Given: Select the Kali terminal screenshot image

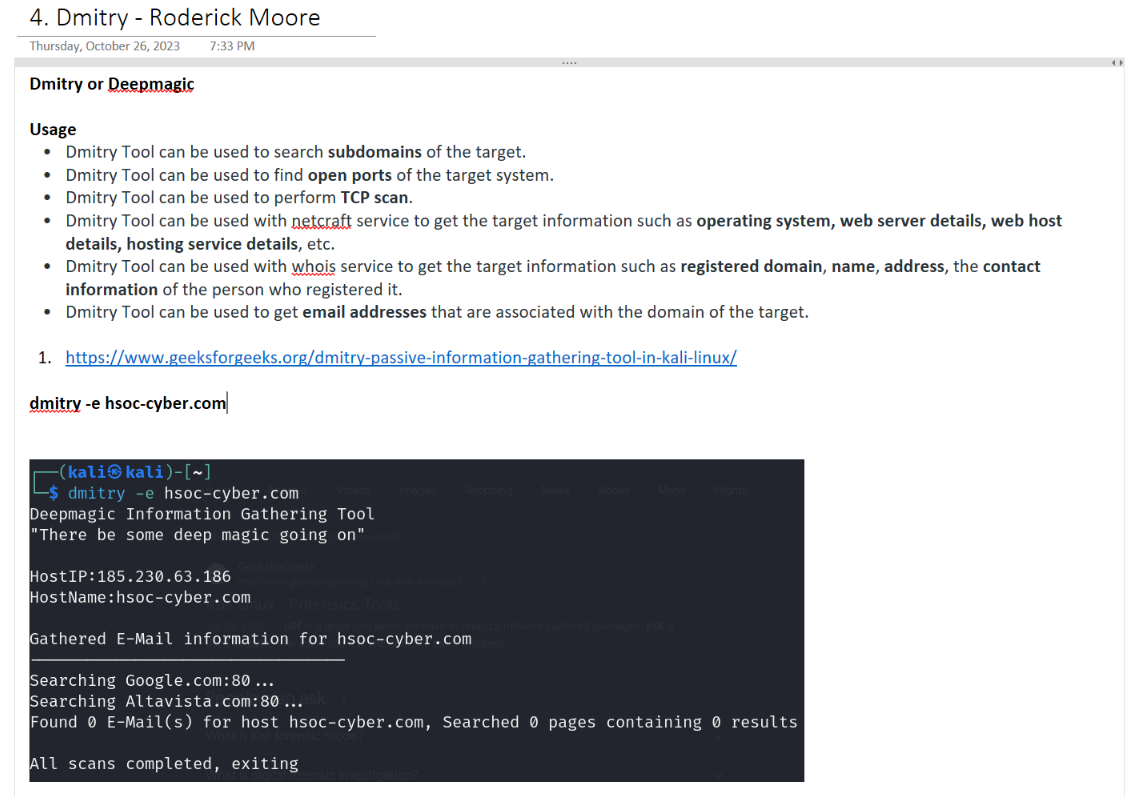Looking at the screenshot, I should click(417, 621).
